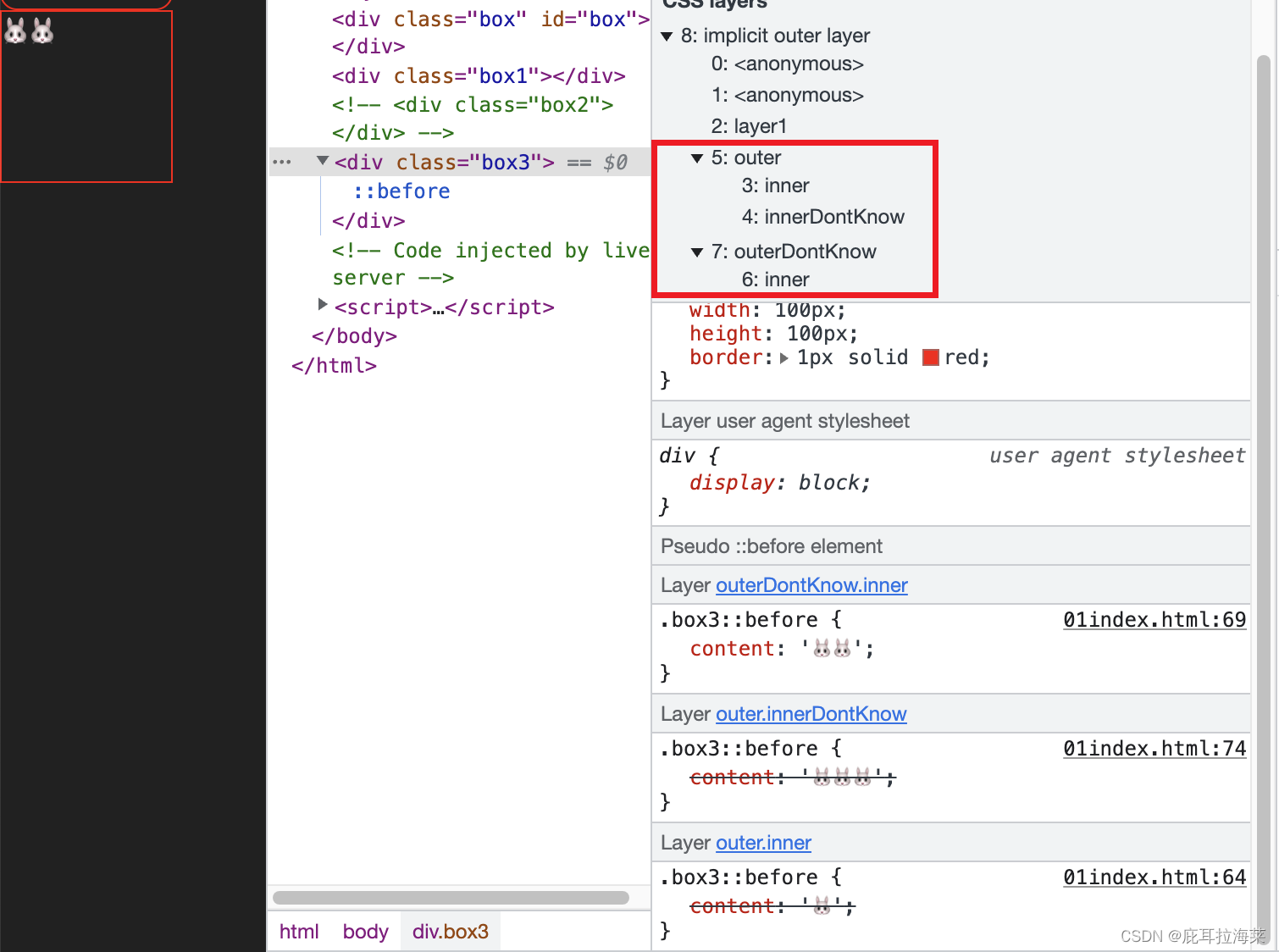The height and width of the screenshot is (952, 1279).
Task: Click the rabbit emojis in the page preview
Action: (30, 31)
